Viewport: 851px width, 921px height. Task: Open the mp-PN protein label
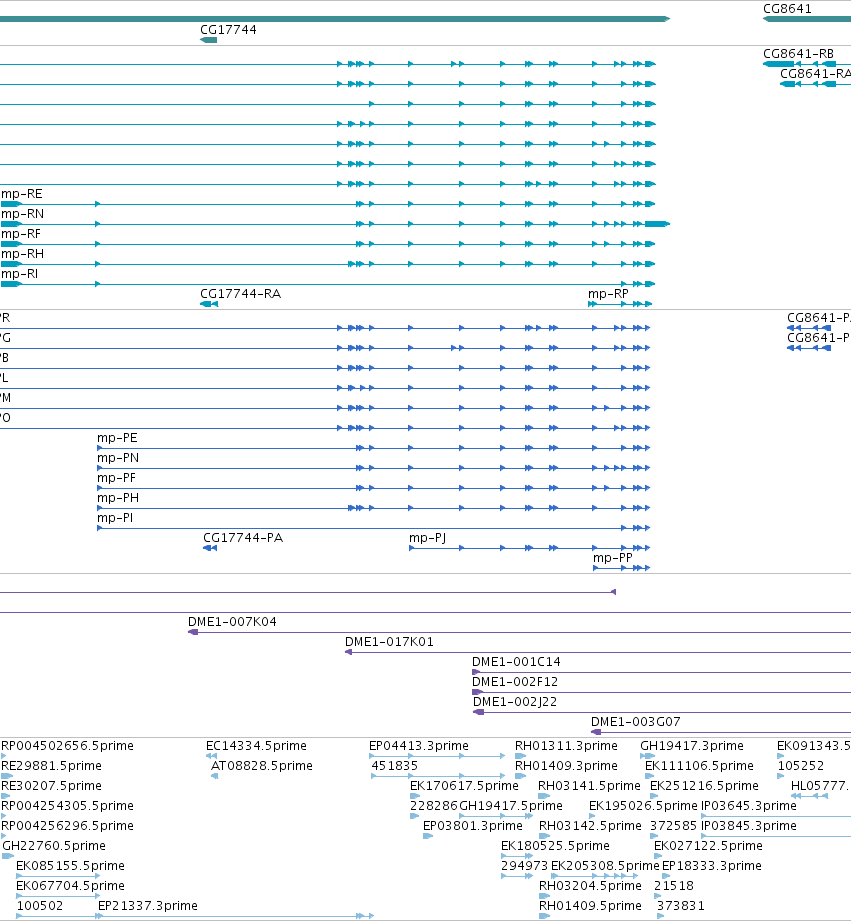[x=118, y=458]
